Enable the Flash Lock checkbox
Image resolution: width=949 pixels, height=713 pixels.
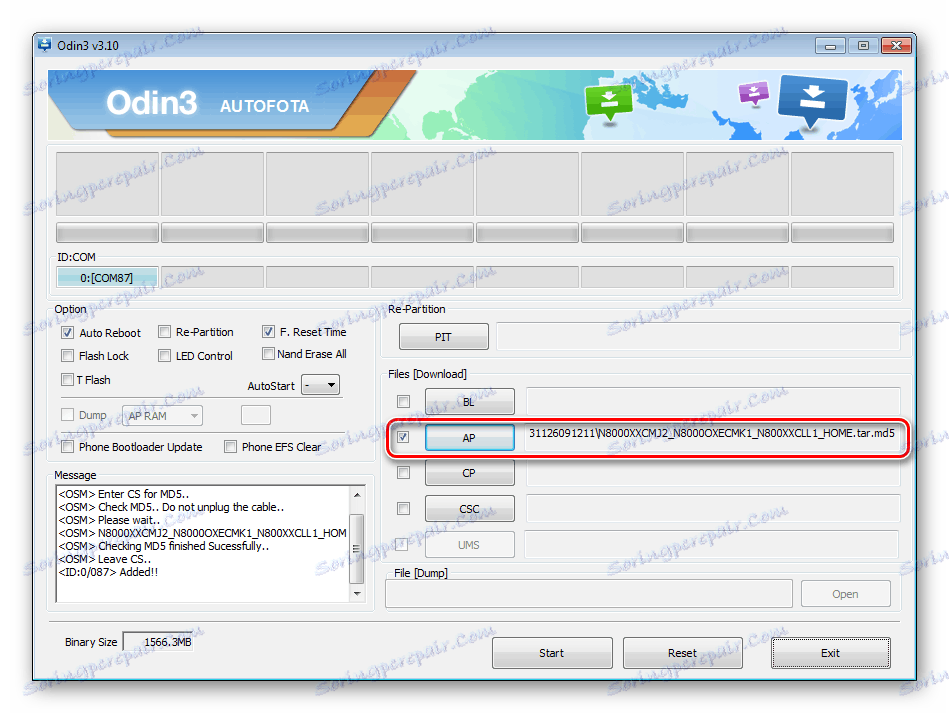tap(68, 356)
